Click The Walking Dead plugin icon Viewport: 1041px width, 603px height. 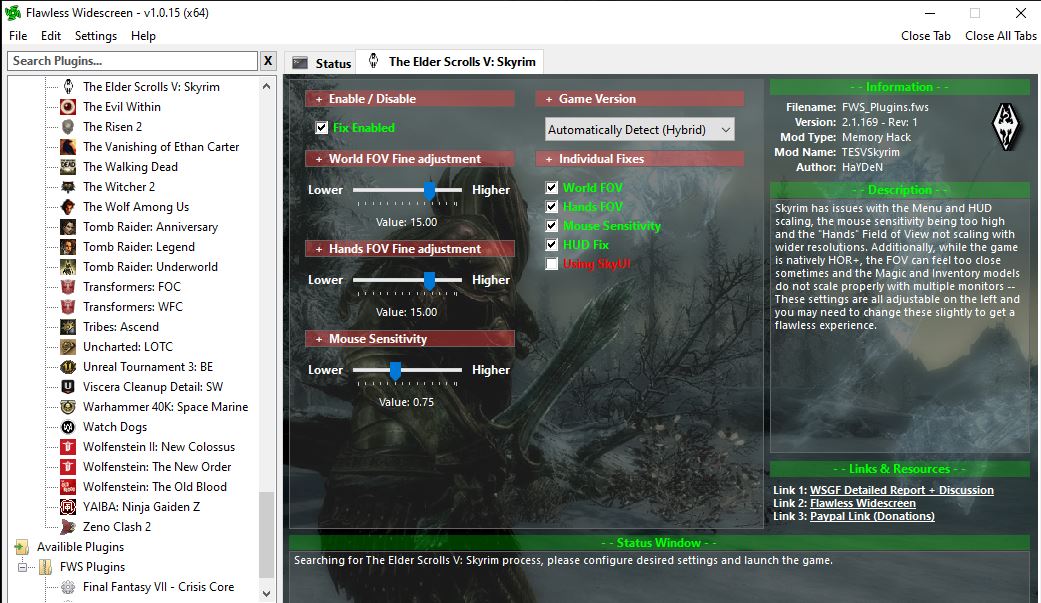click(68, 167)
